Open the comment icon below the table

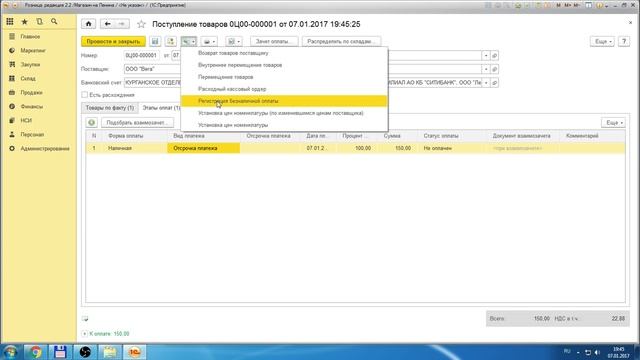pyautogui.click(x=85, y=319)
